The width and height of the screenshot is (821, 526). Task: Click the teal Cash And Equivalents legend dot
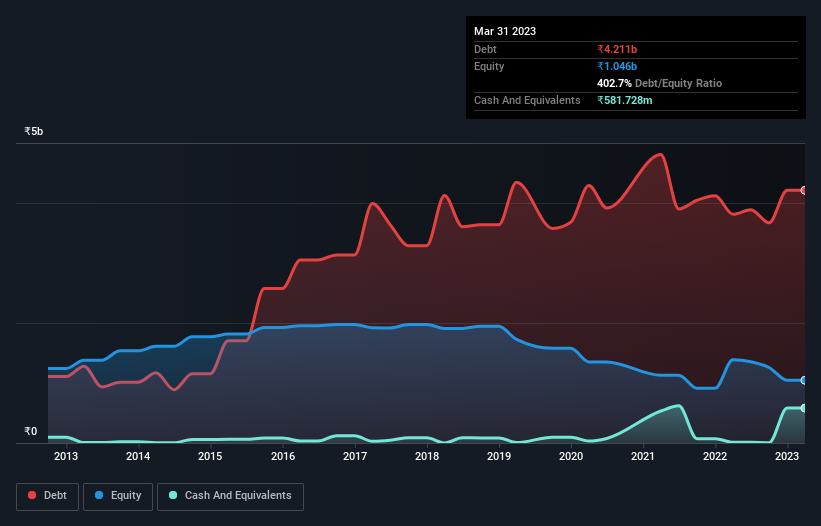[x=173, y=495]
